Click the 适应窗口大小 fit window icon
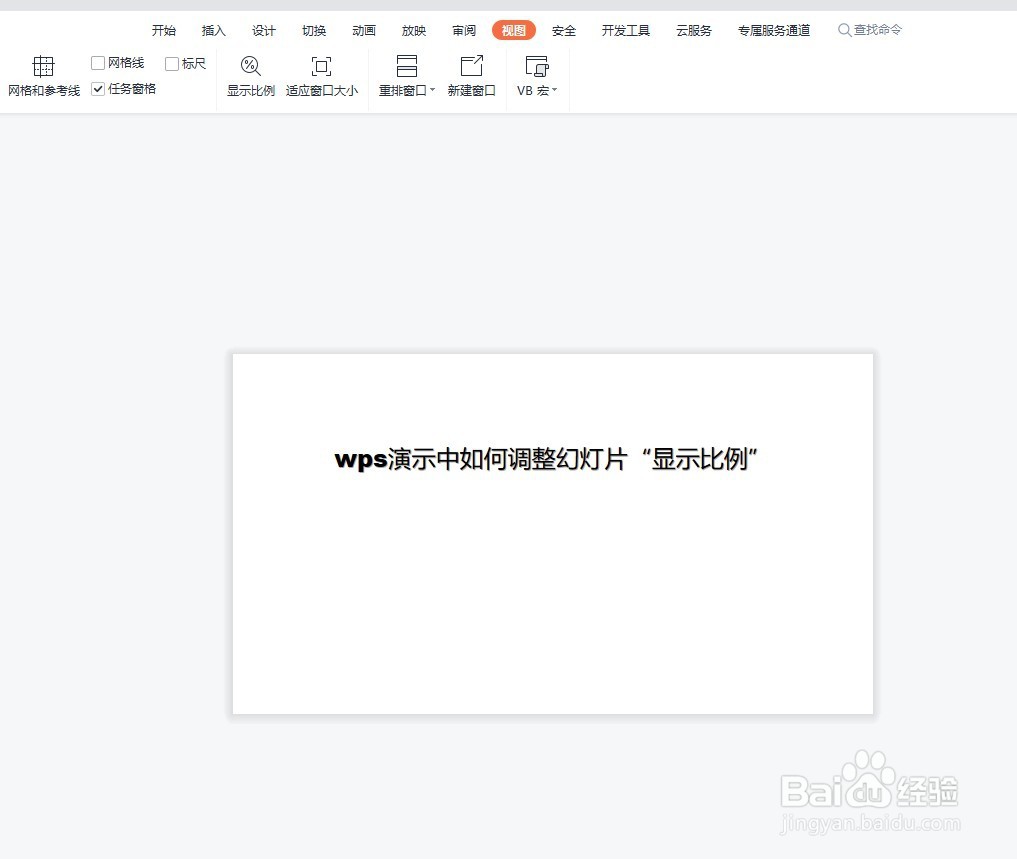 pos(321,66)
